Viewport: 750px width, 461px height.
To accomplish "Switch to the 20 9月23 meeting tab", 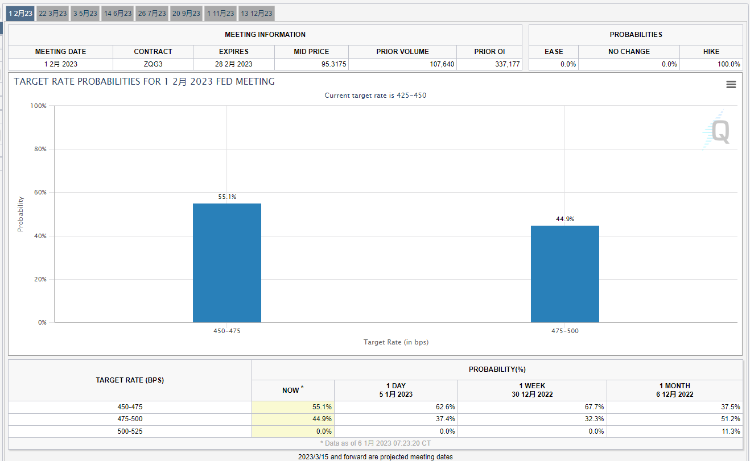I will click(x=185, y=13).
